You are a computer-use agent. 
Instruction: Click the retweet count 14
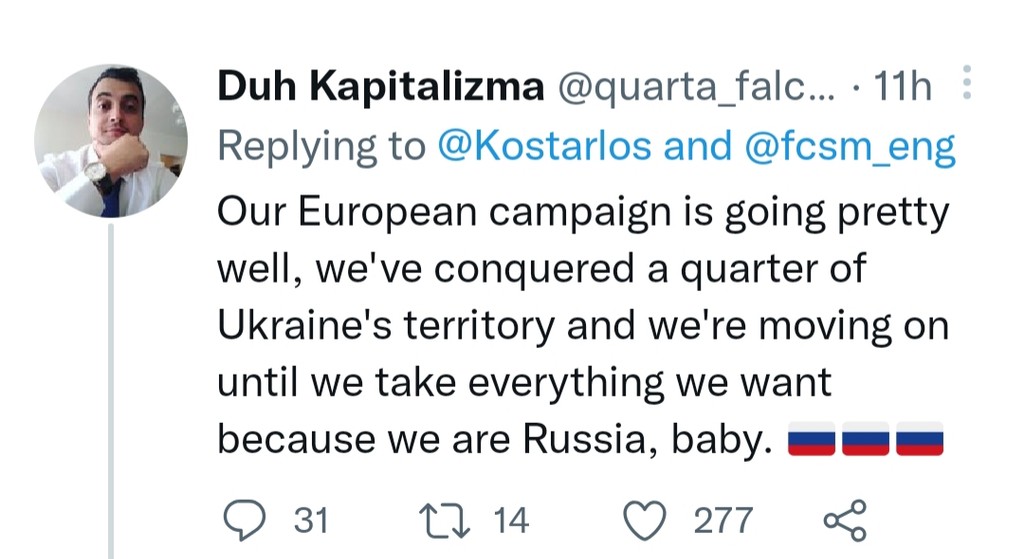pyautogui.click(x=511, y=520)
